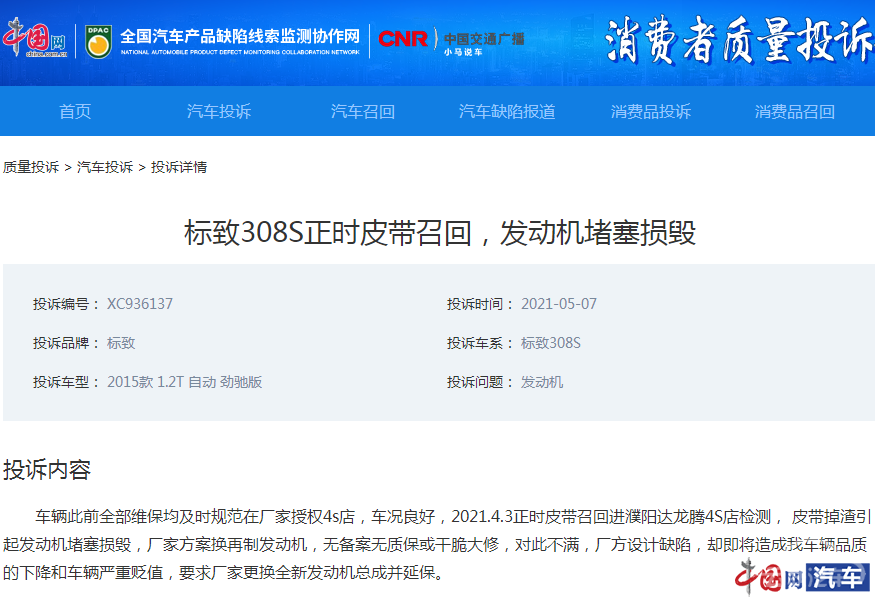Click the brand value 标致
The width and height of the screenshot is (875, 605).
tap(121, 343)
